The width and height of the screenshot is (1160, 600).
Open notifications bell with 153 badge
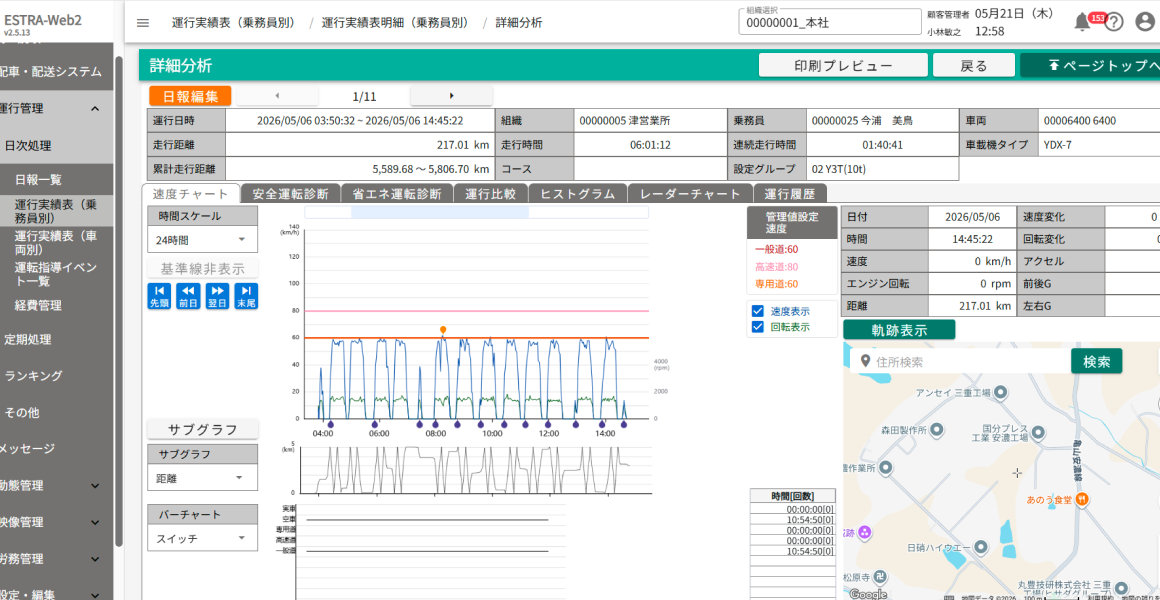(1082, 23)
